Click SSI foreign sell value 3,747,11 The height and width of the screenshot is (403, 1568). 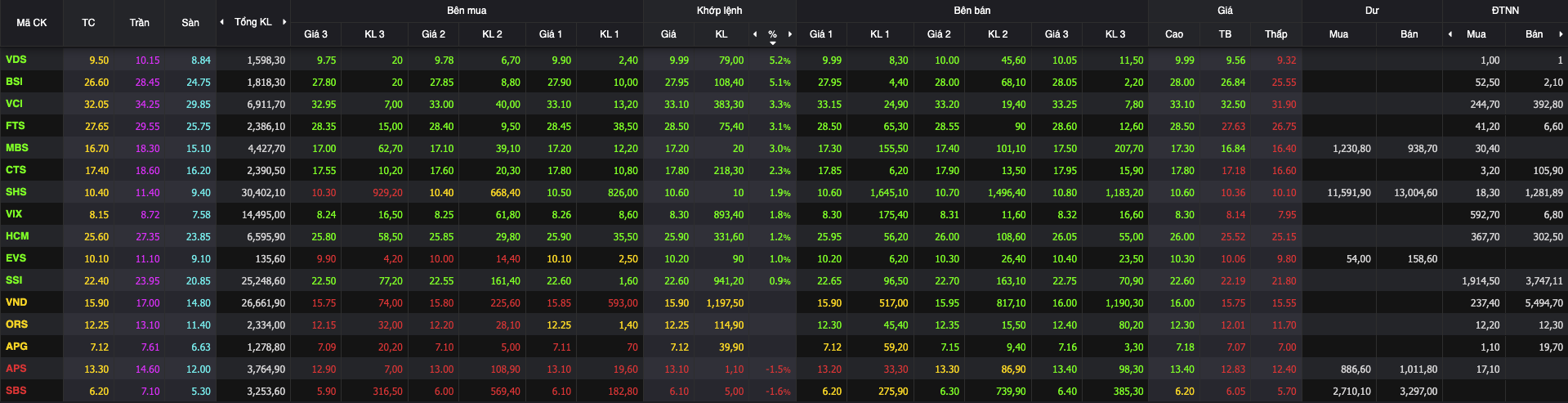[x=1543, y=281]
